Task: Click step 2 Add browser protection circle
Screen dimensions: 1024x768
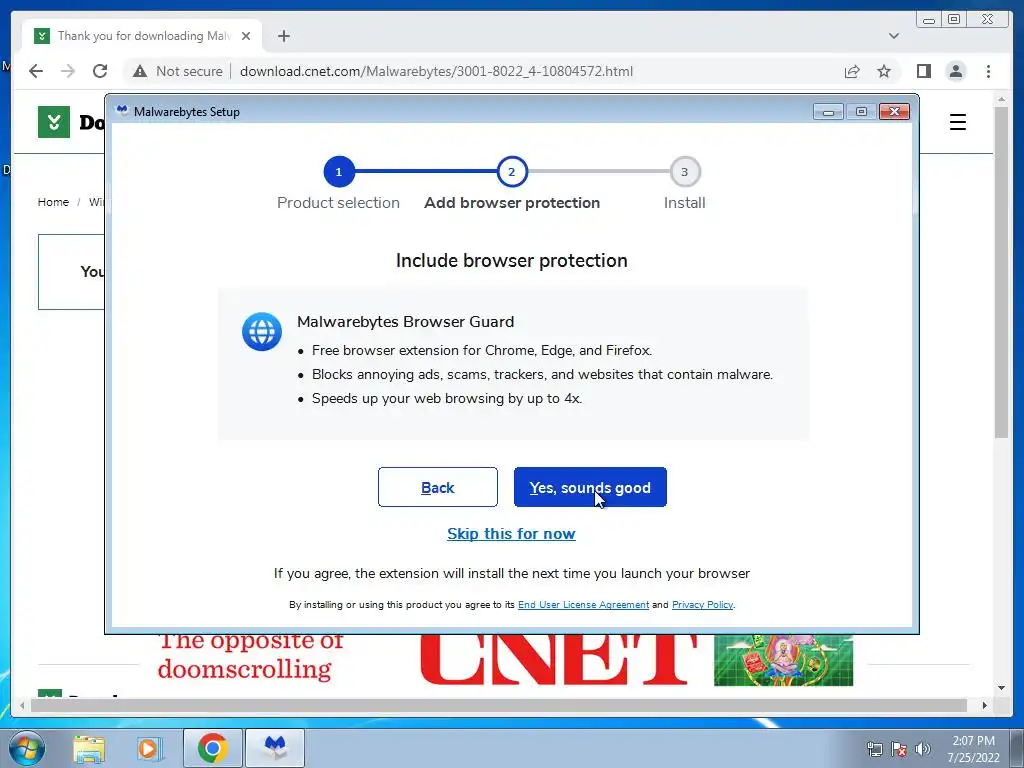Action: 511,172
